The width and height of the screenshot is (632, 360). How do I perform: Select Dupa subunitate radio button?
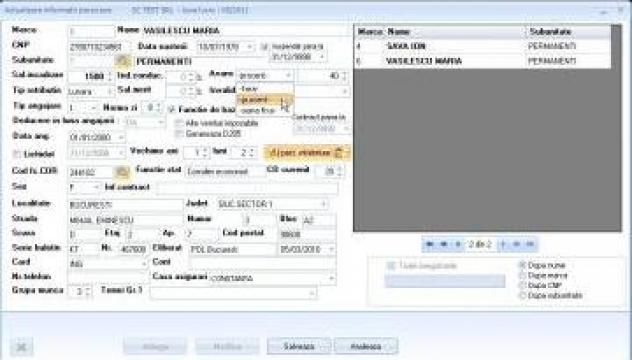(522, 295)
